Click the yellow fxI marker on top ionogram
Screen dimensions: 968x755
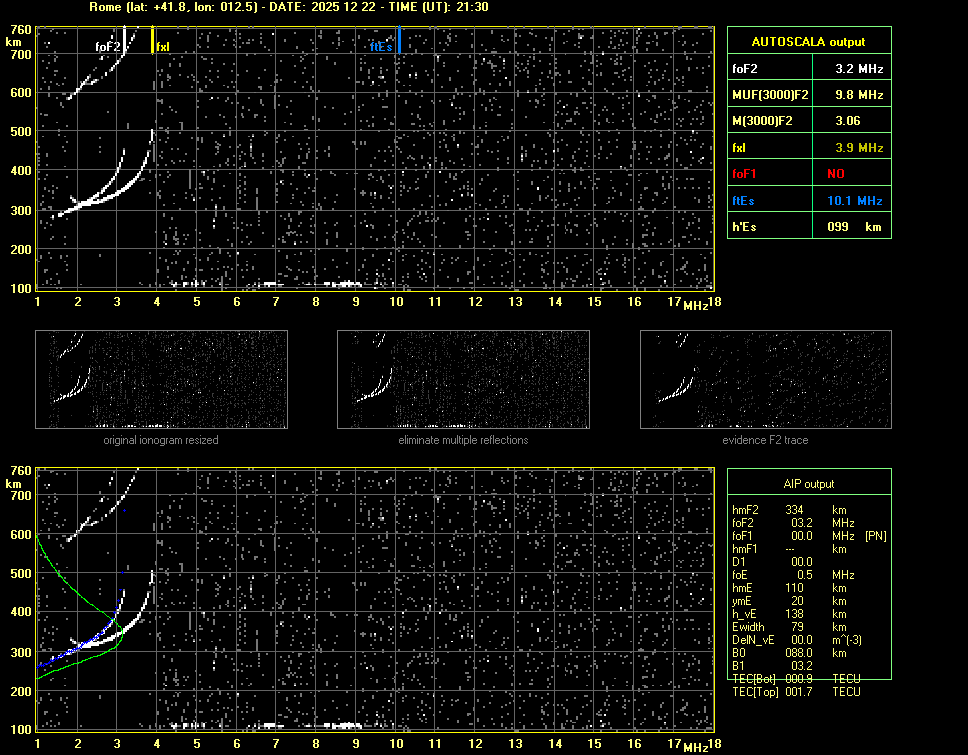click(x=153, y=41)
